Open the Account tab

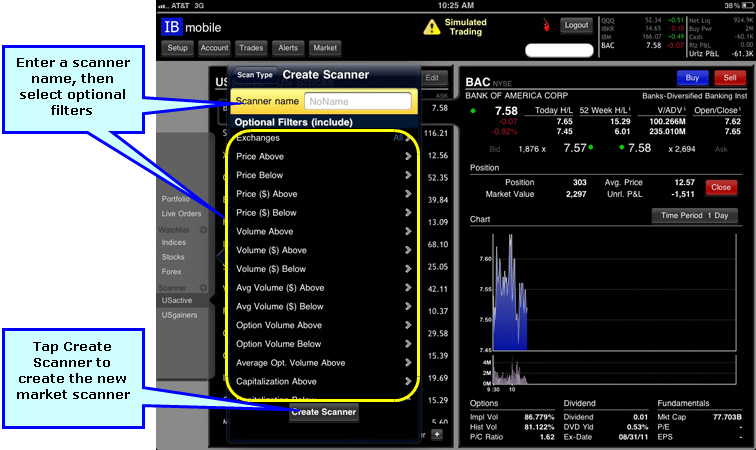215,48
